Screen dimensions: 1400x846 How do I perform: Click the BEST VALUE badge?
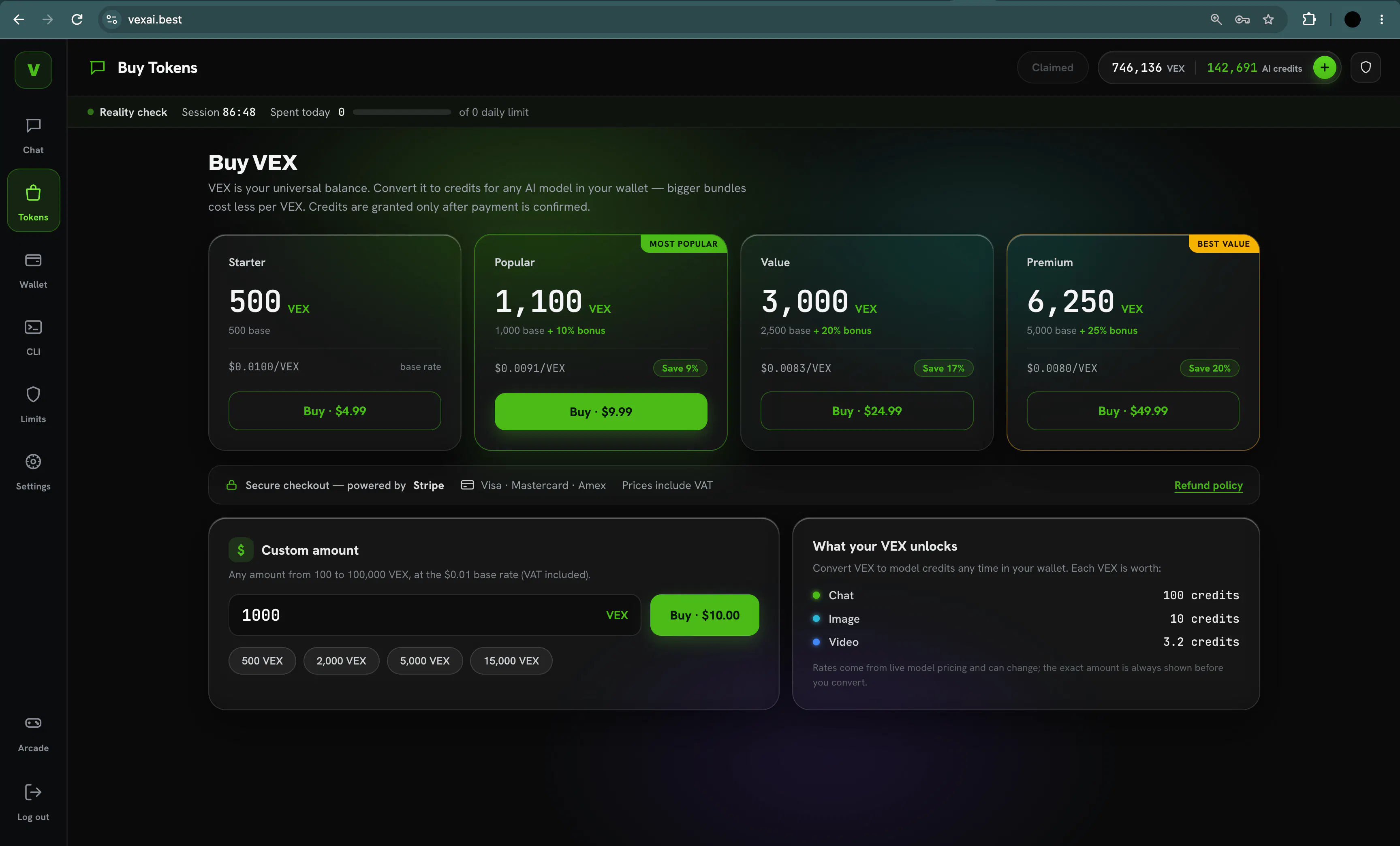point(1223,244)
